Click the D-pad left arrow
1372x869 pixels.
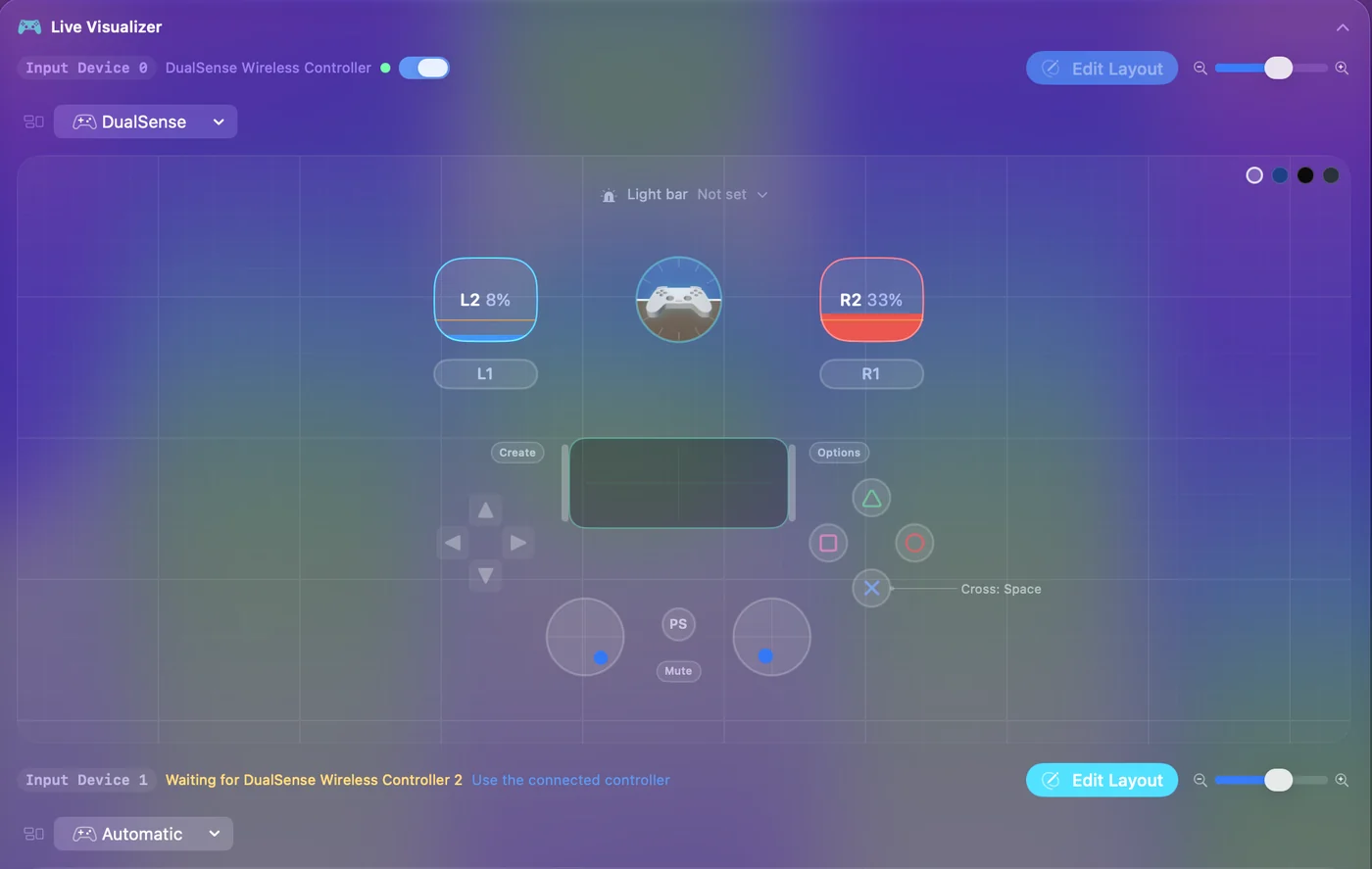[453, 543]
